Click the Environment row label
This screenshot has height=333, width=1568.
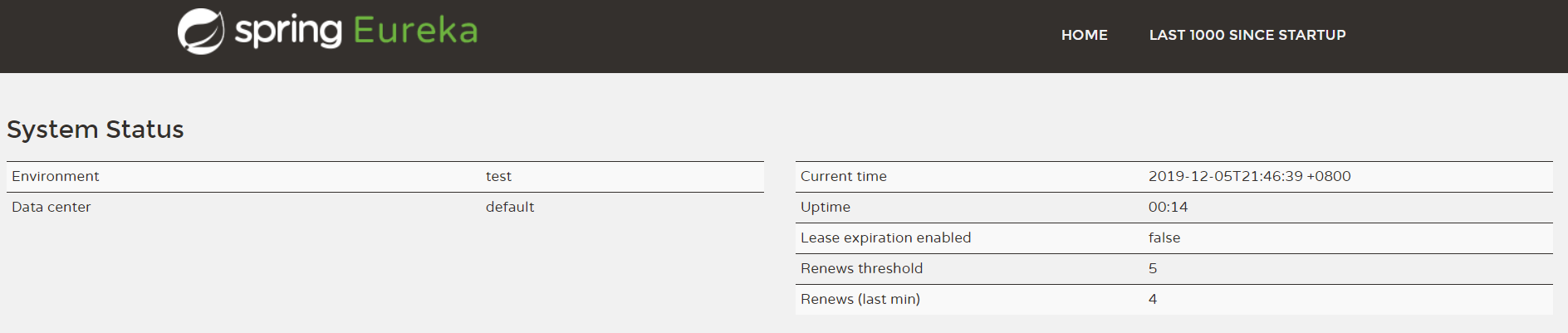(x=56, y=176)
